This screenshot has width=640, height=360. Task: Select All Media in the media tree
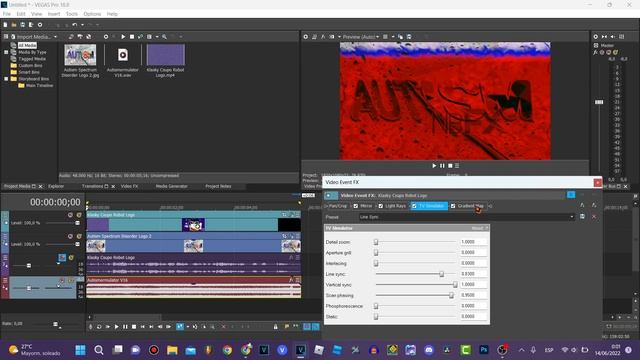[x=27, y=46]
